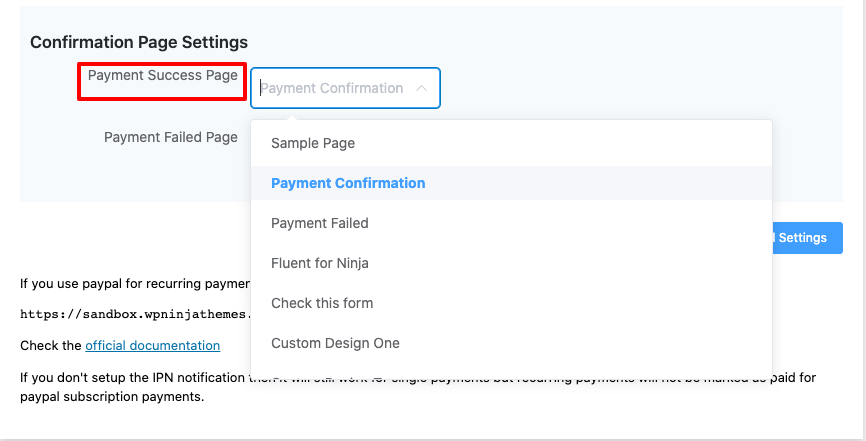Click the "Payment Success Page" label

click(162, 75)
